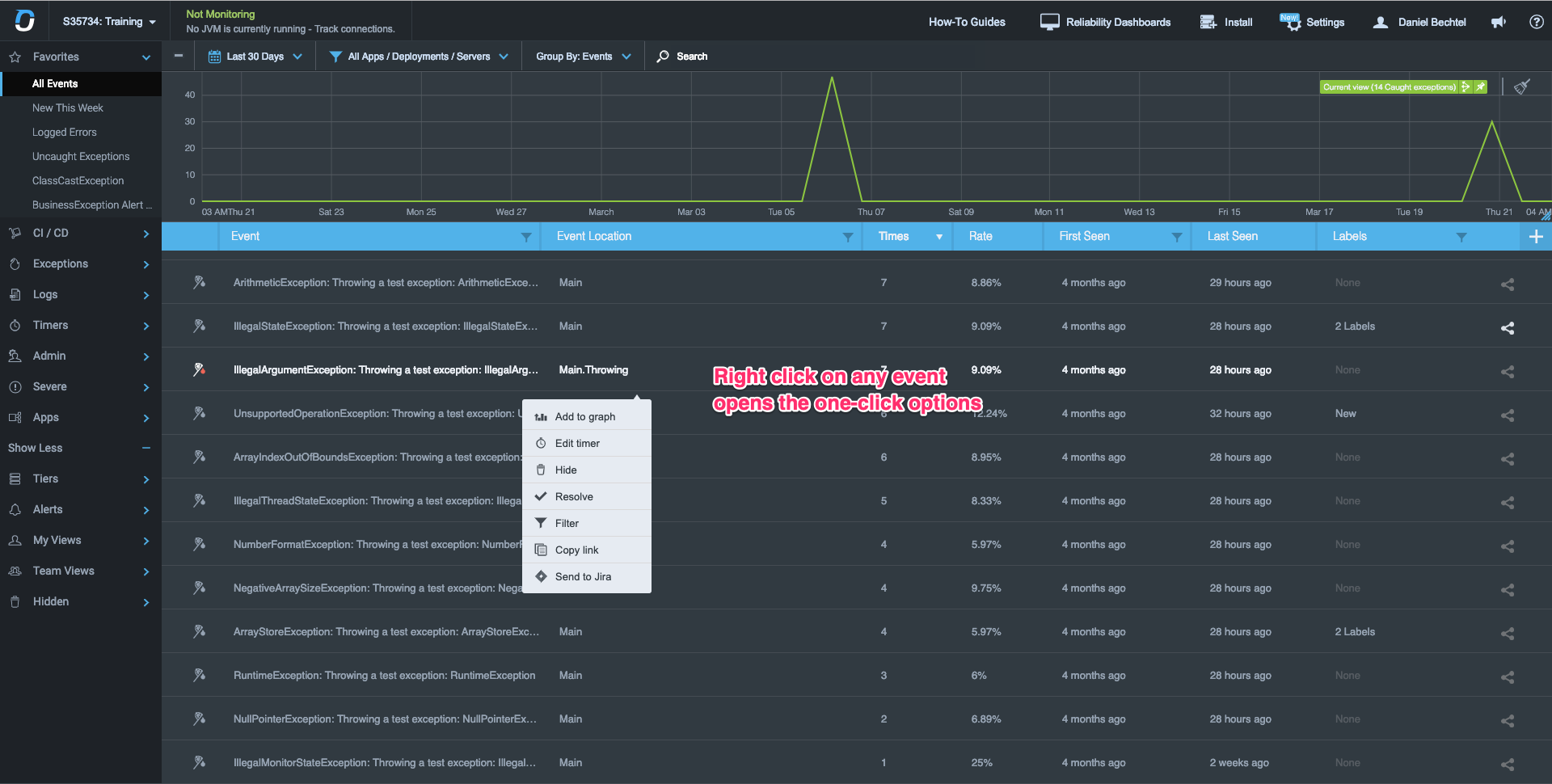Click the user profile icon beside Daniel Bechtel
The width and height of the screenshot is (1552, 784).
[x=1381, y=22]
